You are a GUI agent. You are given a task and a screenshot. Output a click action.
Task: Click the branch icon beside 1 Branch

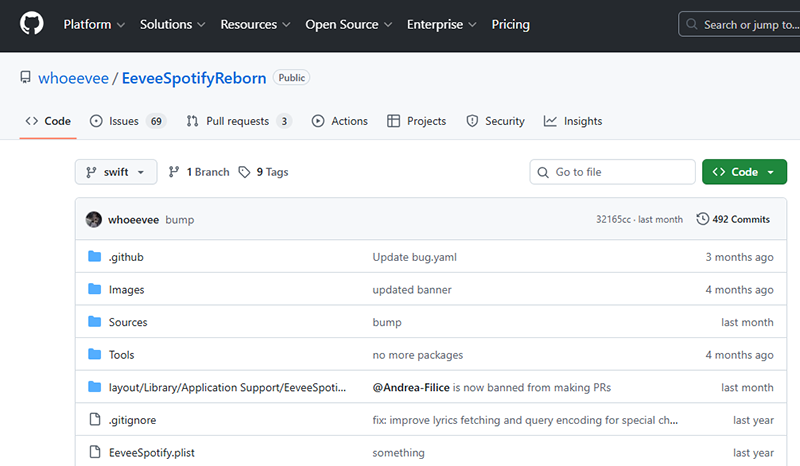click(x=174, y=172)
